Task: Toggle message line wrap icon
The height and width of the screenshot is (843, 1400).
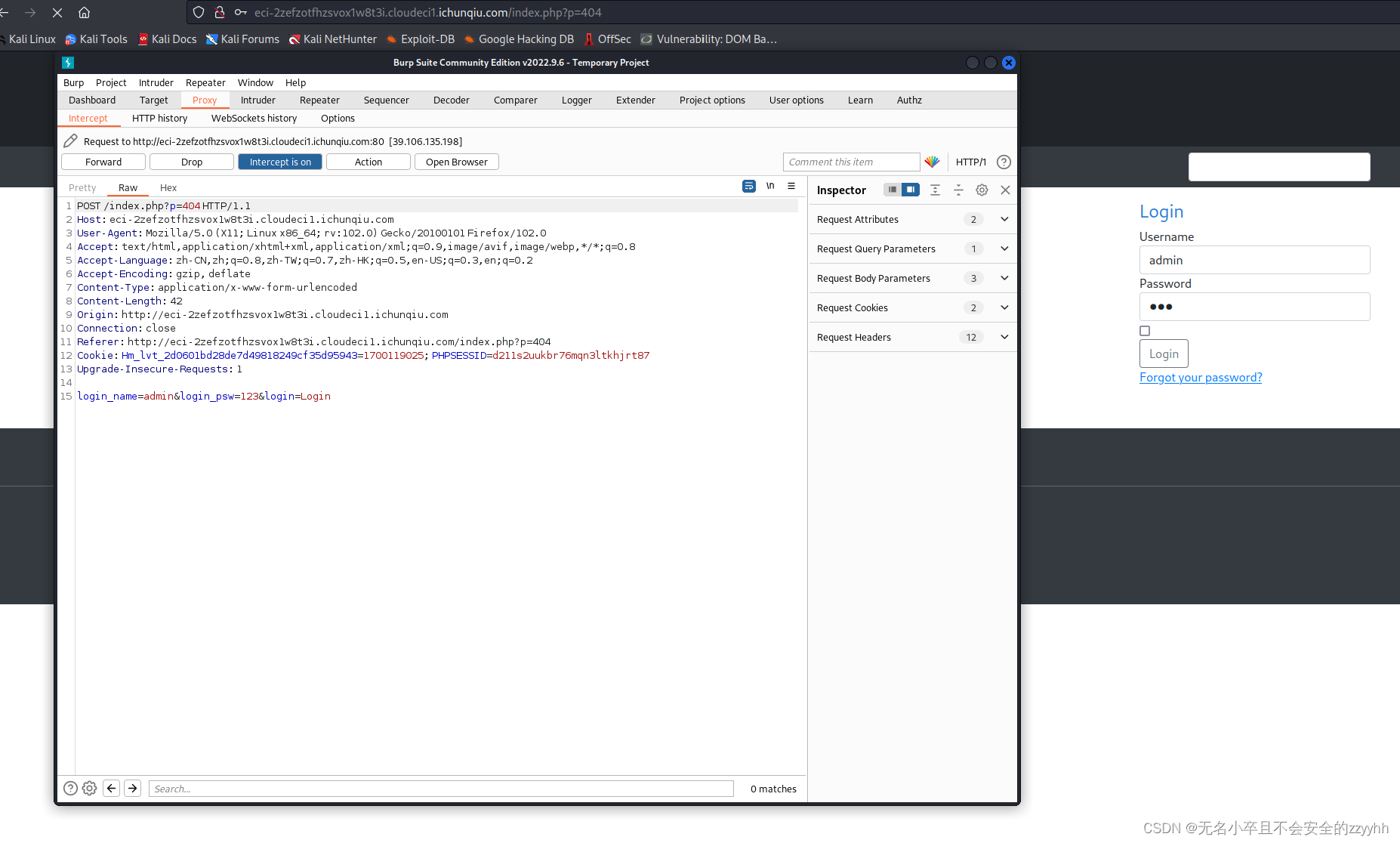Action: (749, 186)
